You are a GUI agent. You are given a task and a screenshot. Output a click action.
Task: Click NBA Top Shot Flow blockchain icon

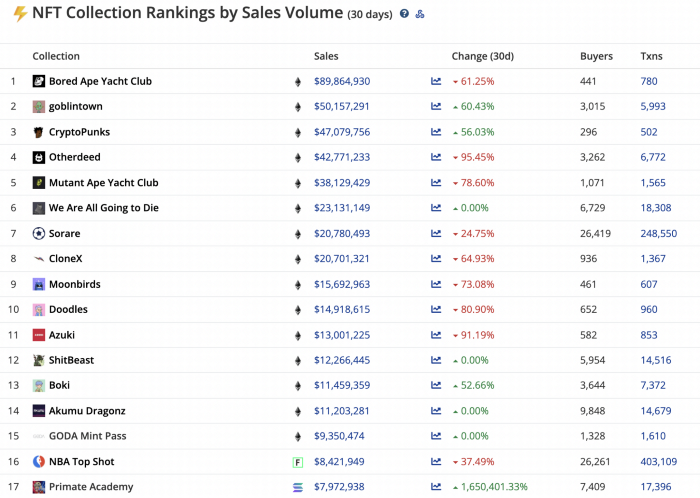[298, 462]
